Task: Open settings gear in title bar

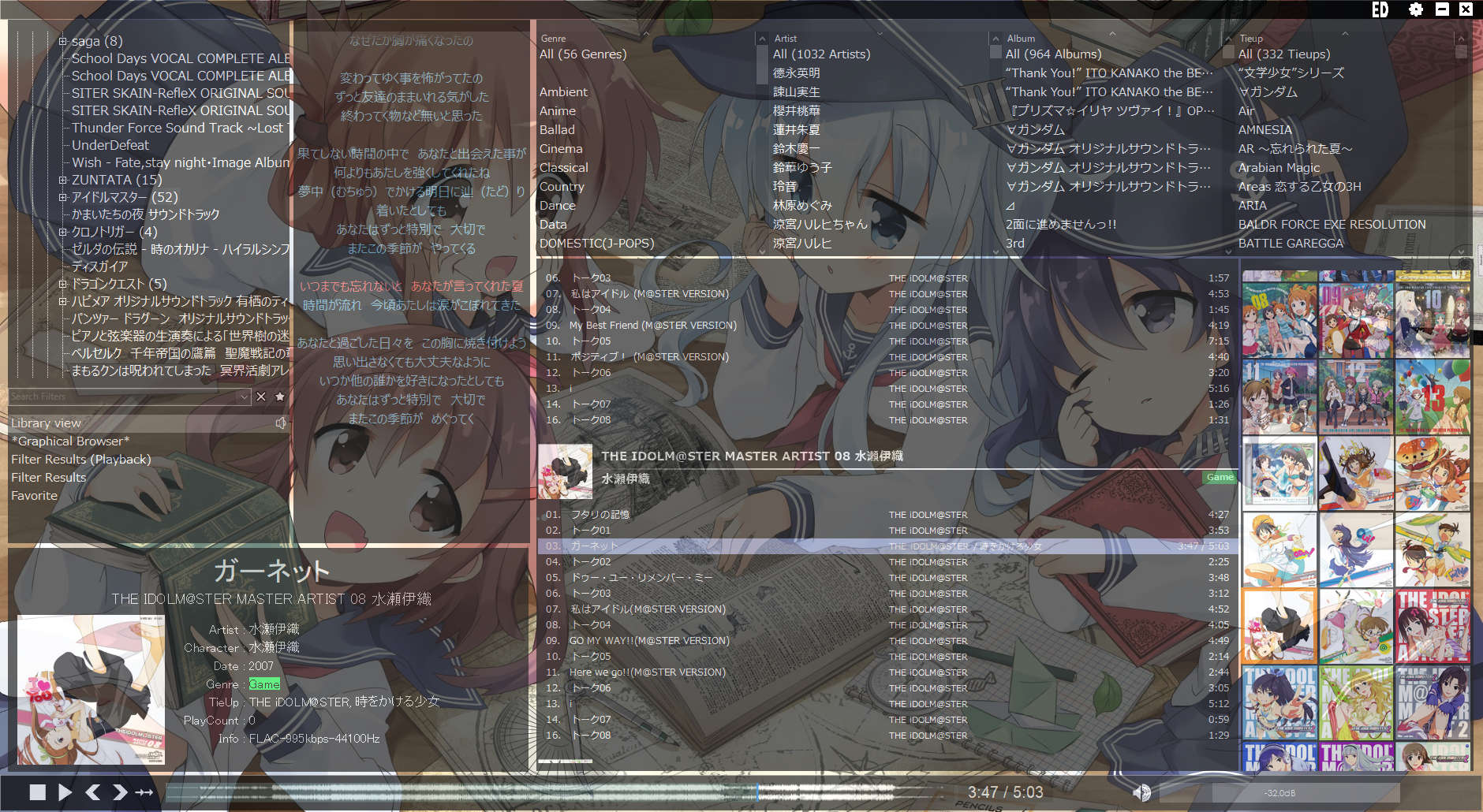Action: click(x=1416, y=9)
